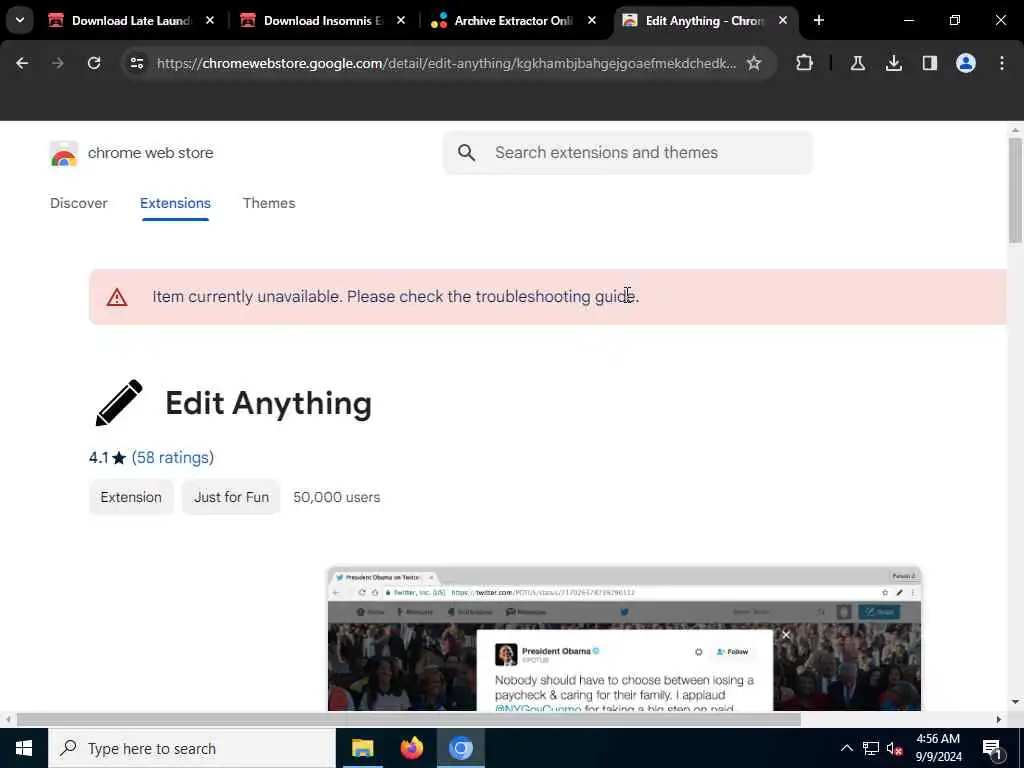Screen dimensions: 1024x768
Task: Close the Download Insomnis tab
Action: click(401, 20)
